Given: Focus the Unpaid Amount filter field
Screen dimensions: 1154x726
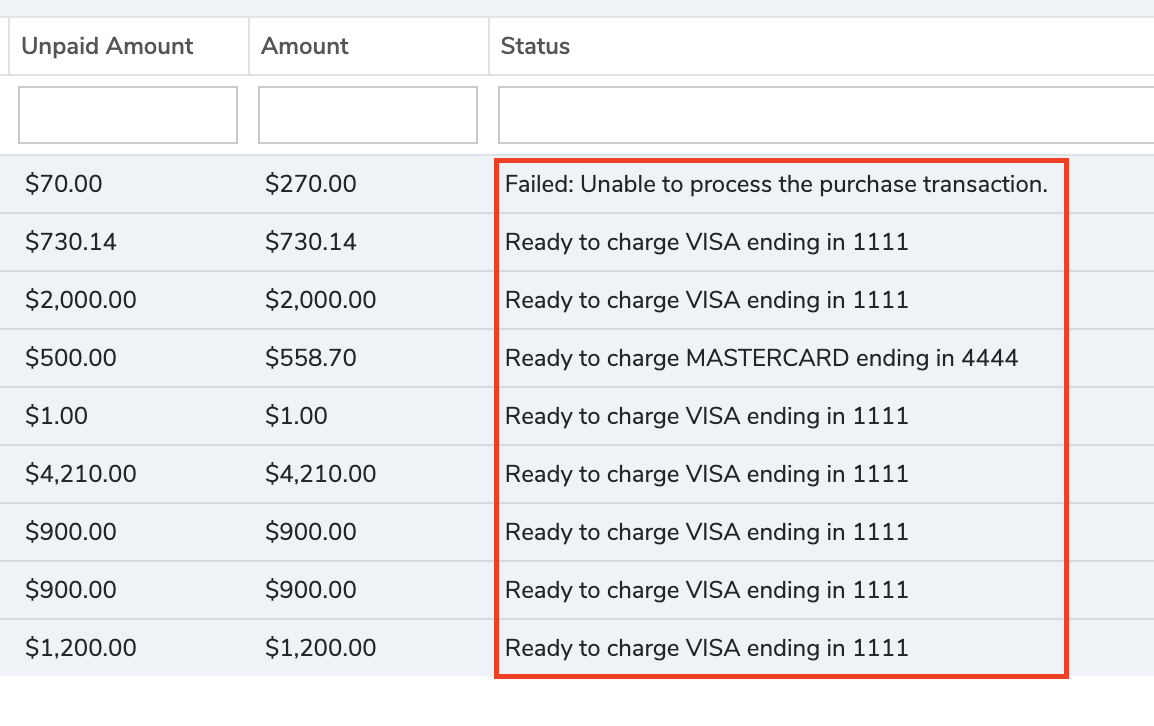Looking at the screenshot, I should 128,115.
